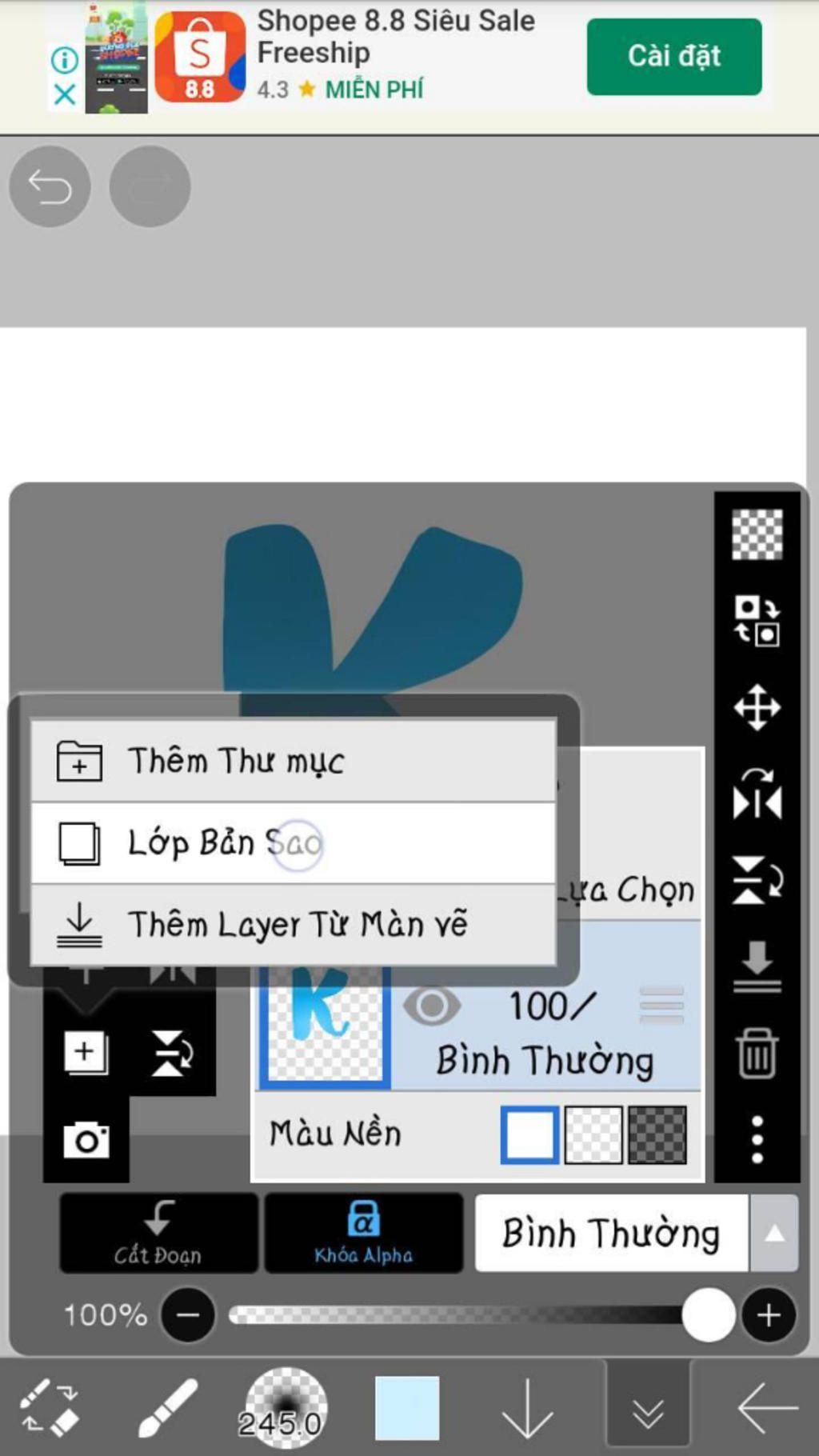Toggle layer visibility eye icon

point(432,1006)
